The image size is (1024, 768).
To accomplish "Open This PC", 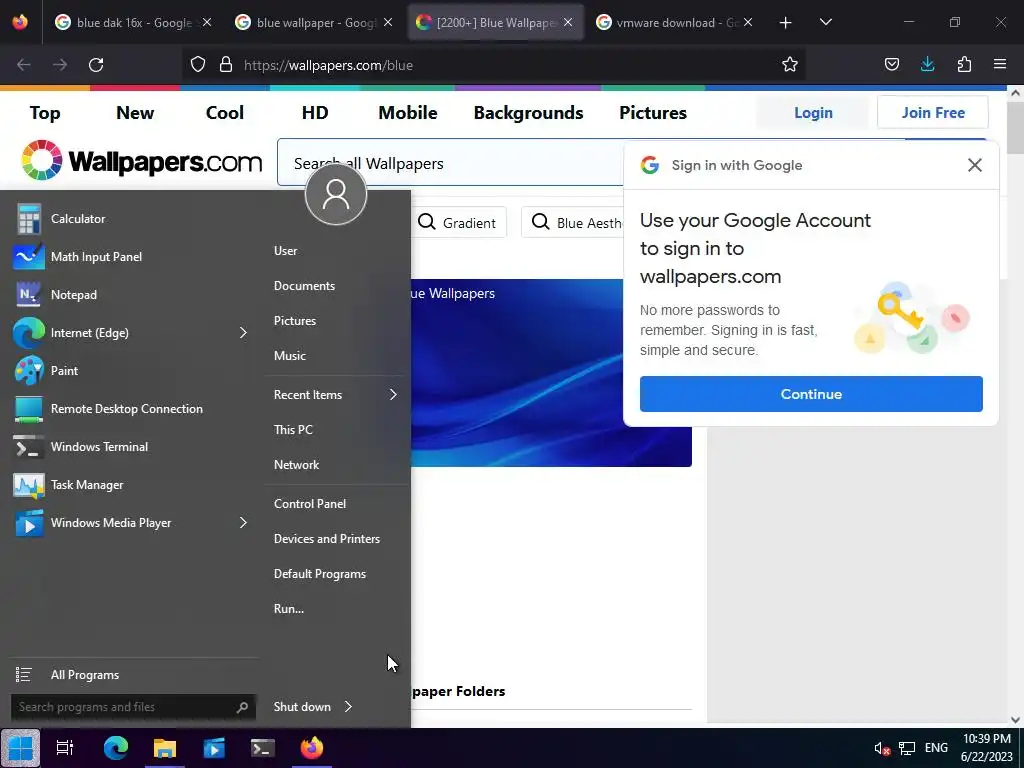I will tap(293, 430).
